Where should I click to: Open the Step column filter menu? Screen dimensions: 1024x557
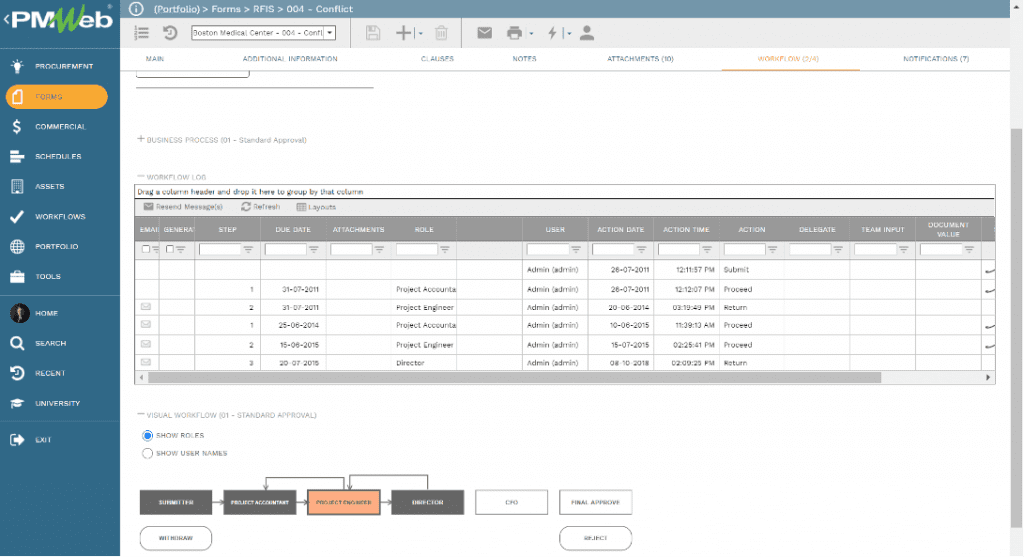(x=248, y=249)
